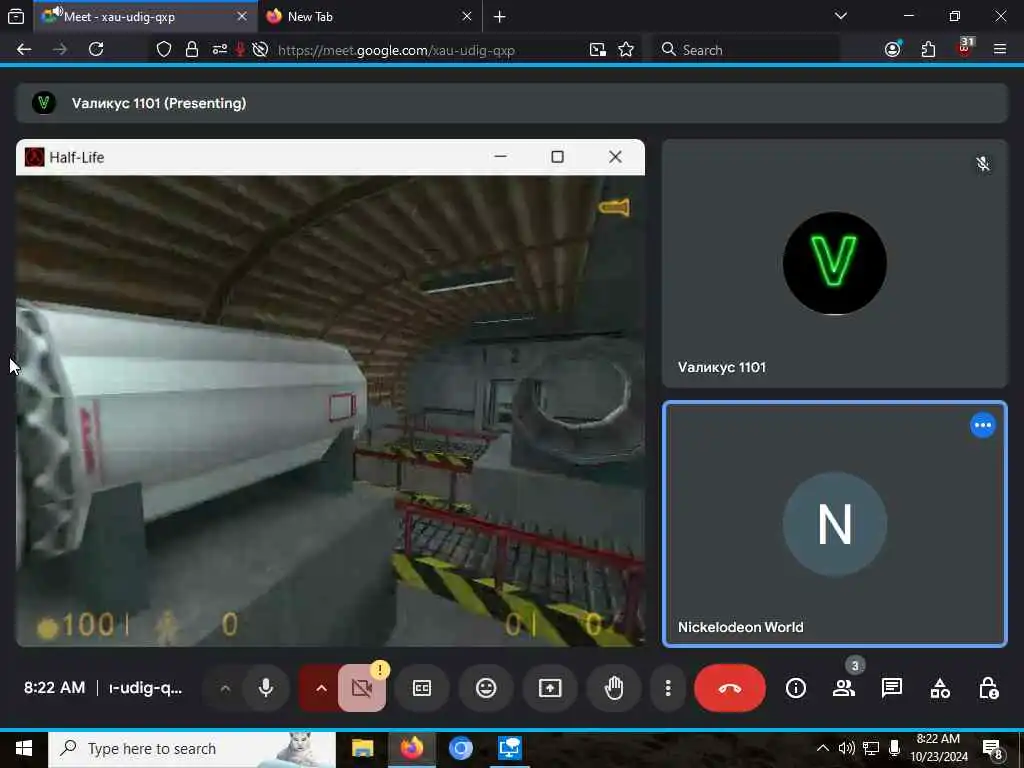Open the Extensions puzzle icon
1024x768 pixels.
[x=928, y=50]
